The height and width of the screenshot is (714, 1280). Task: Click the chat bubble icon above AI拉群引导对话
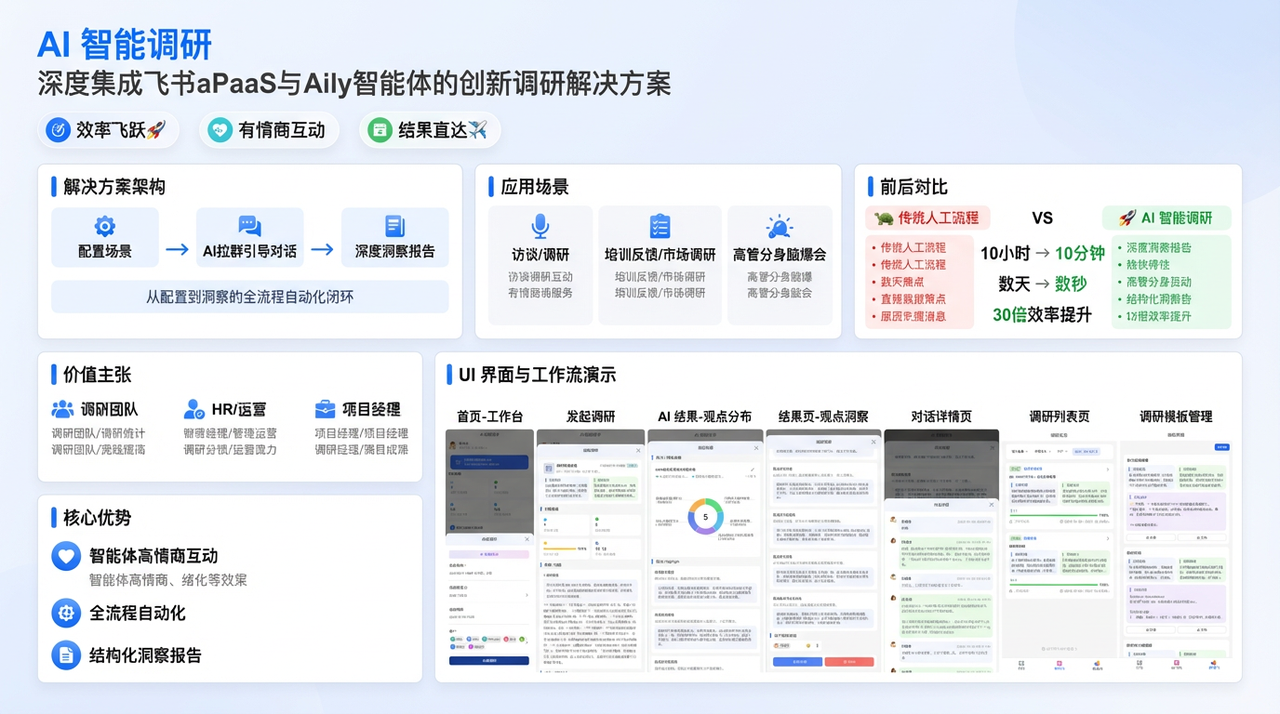point(249,226)
